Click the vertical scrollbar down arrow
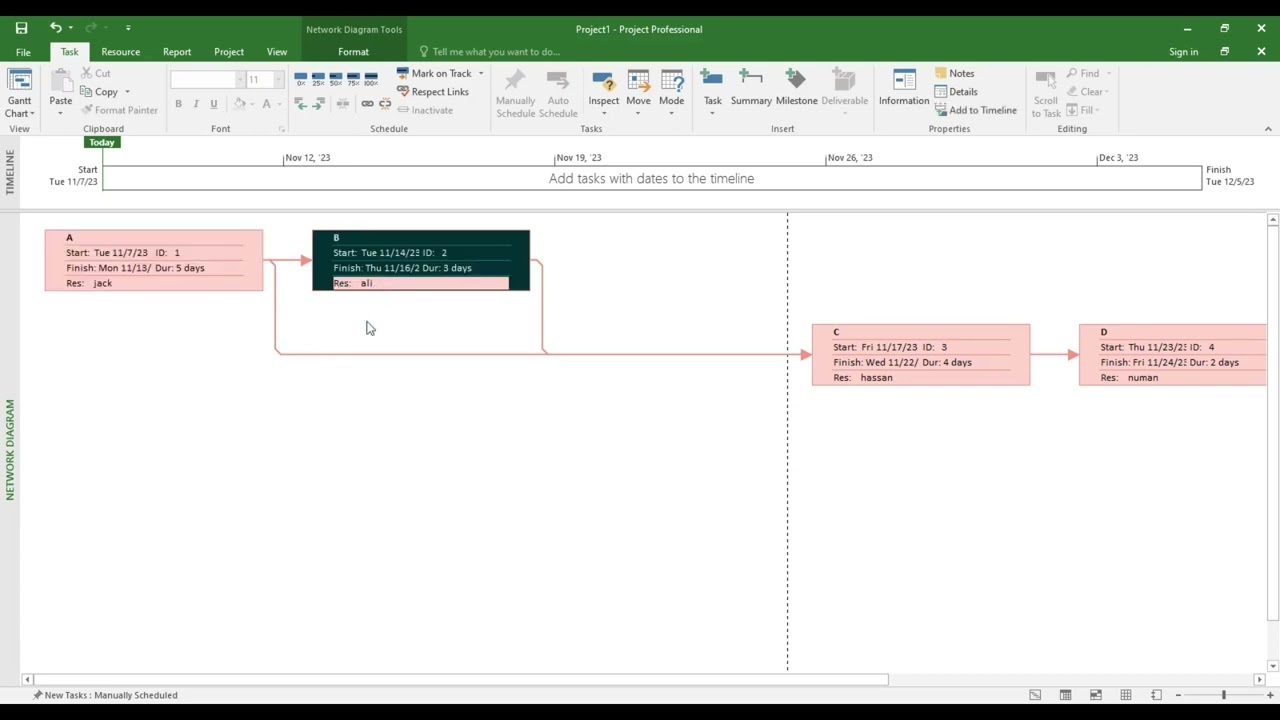Image resolution: width=1280 pixels, height=720 pixels. tap(1273, 666)
